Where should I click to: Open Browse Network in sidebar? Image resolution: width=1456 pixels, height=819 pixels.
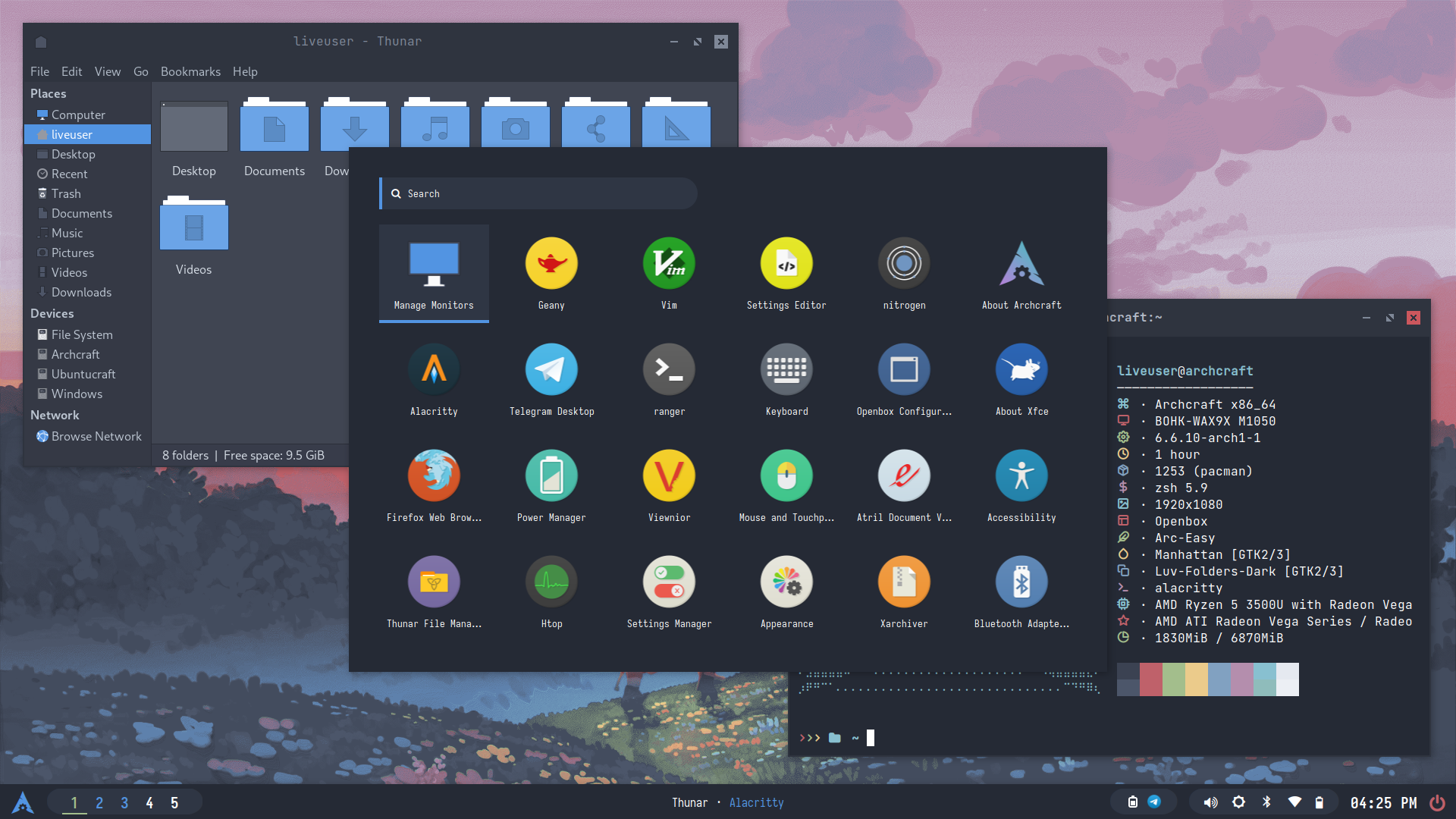tap(96, 437)
